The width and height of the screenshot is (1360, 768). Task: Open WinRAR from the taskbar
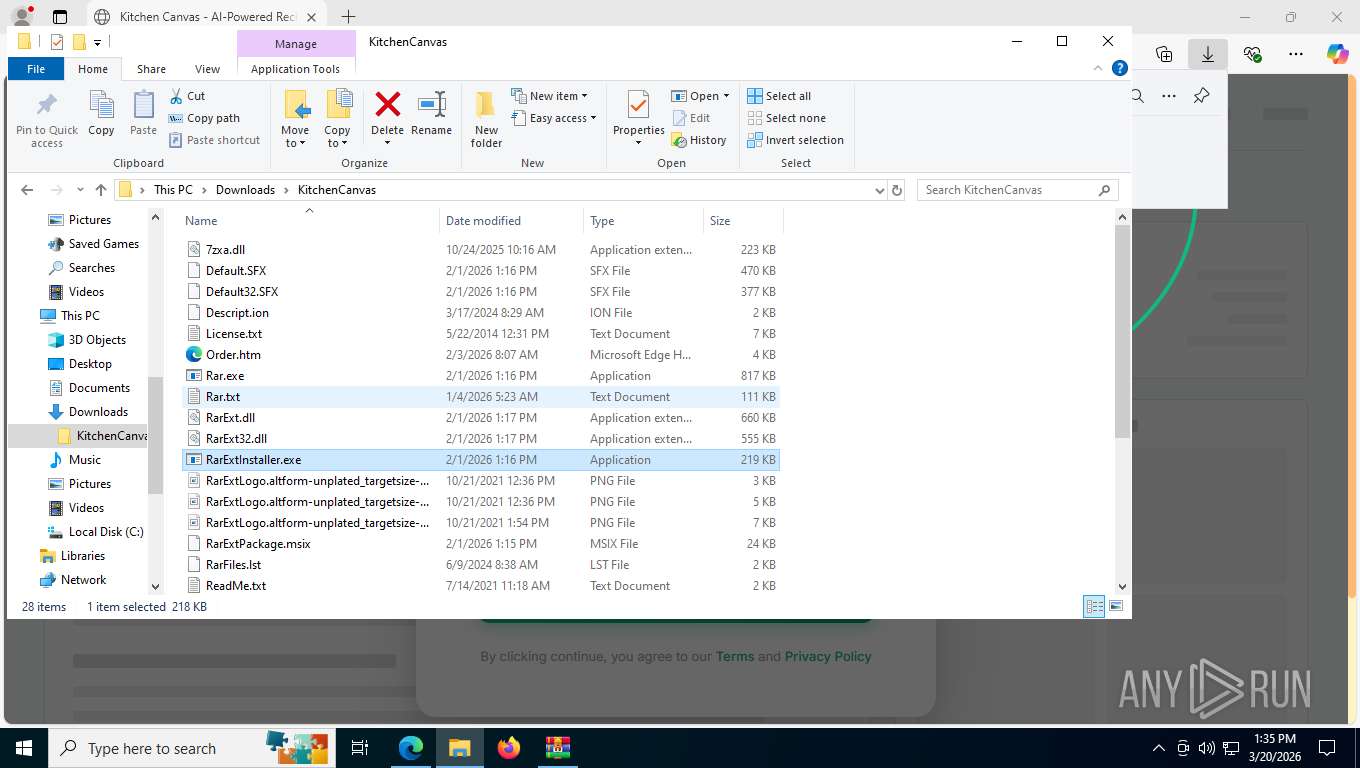pos(557,748)
